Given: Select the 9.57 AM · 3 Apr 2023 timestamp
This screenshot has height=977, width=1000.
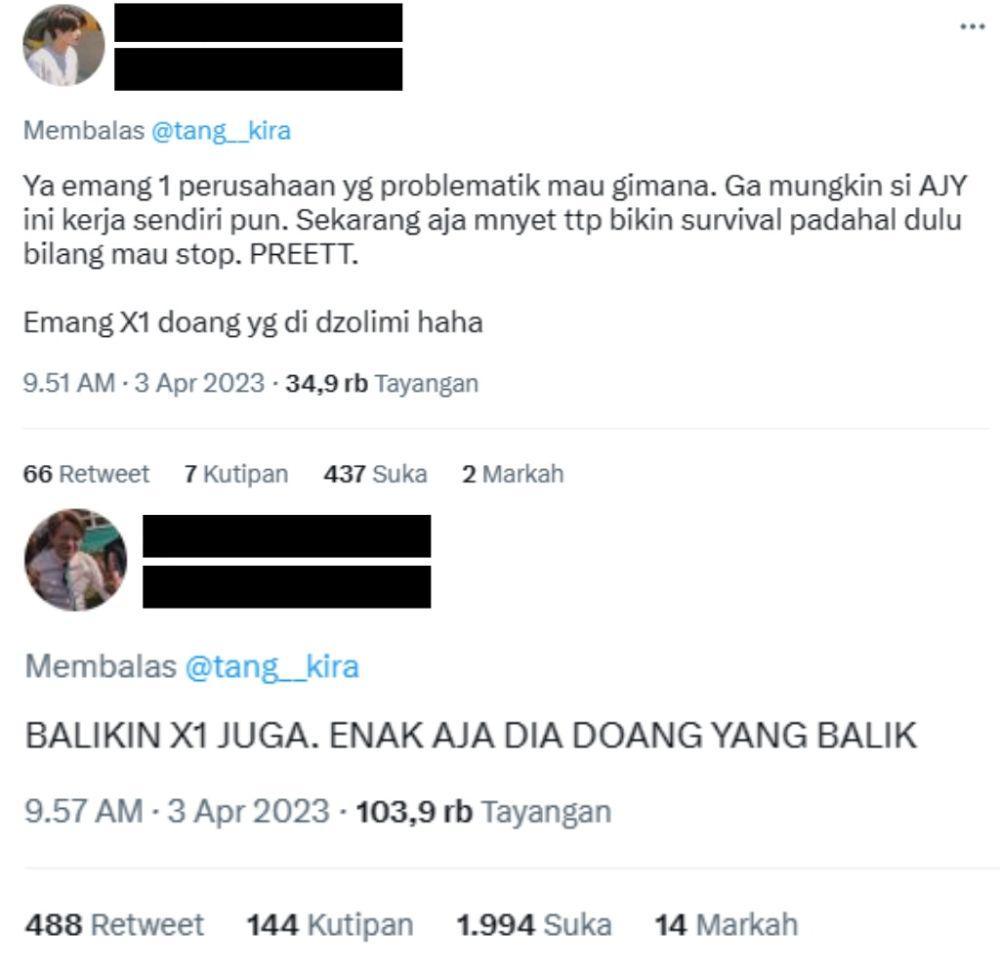Looking at the screenshot, I should tap(177, 812).
